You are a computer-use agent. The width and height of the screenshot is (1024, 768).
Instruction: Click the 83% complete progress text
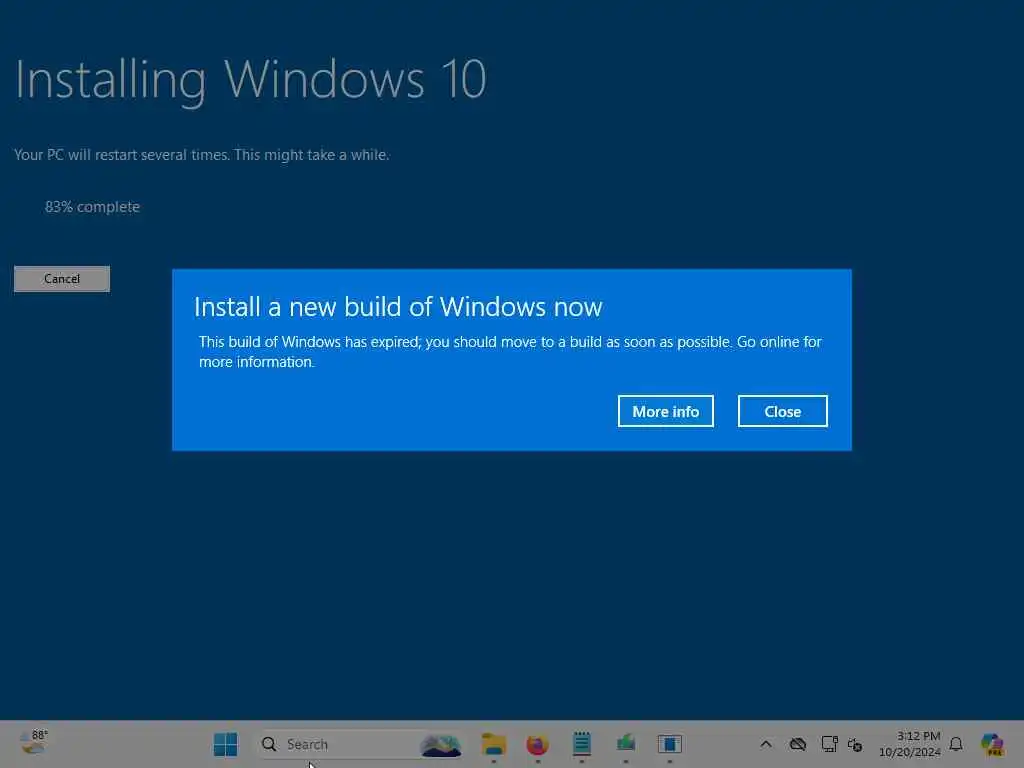click(x=92, y=207)
